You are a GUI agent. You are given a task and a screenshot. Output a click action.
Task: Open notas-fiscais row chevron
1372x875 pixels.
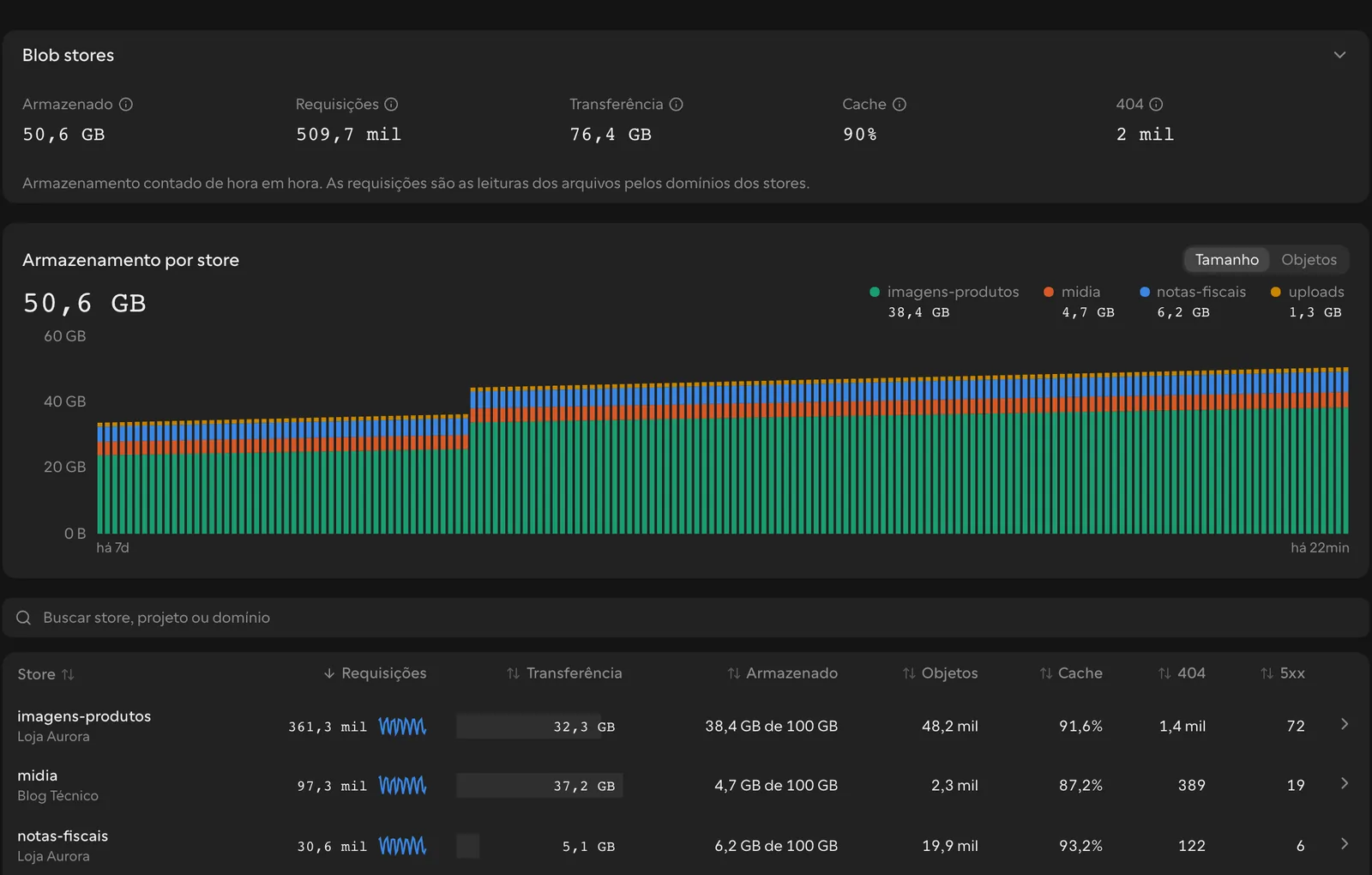(1344, 843)
